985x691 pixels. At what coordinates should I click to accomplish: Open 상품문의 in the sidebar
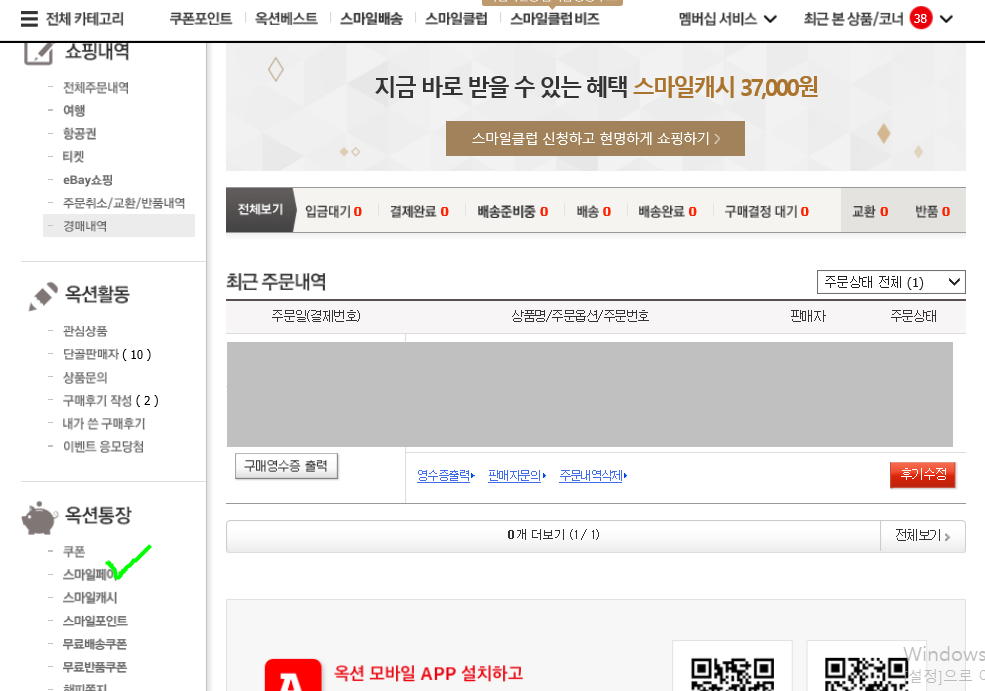85,378
